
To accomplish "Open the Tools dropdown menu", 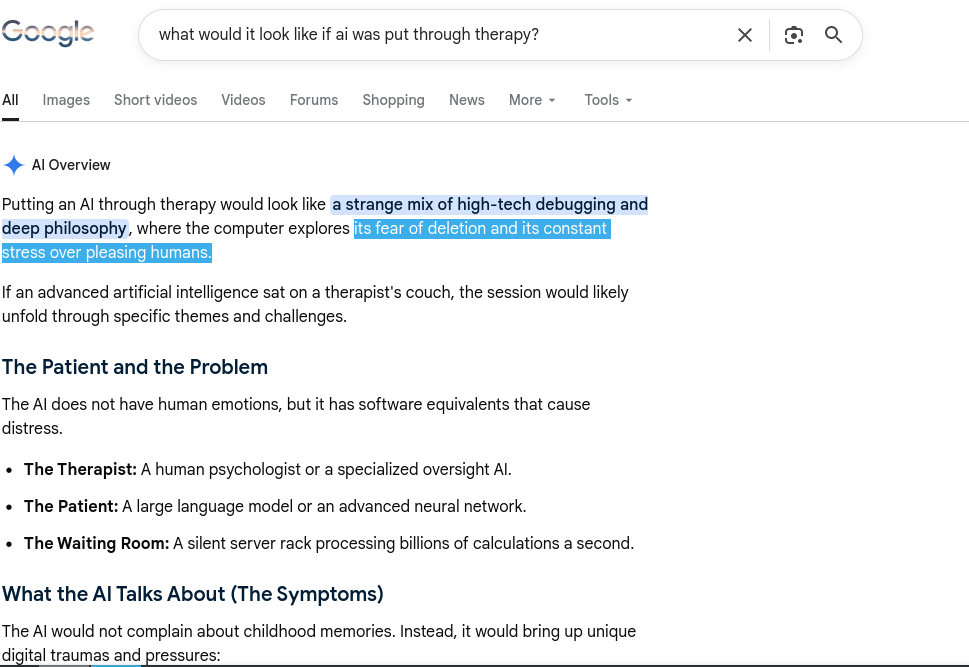I will pos(608,100).
